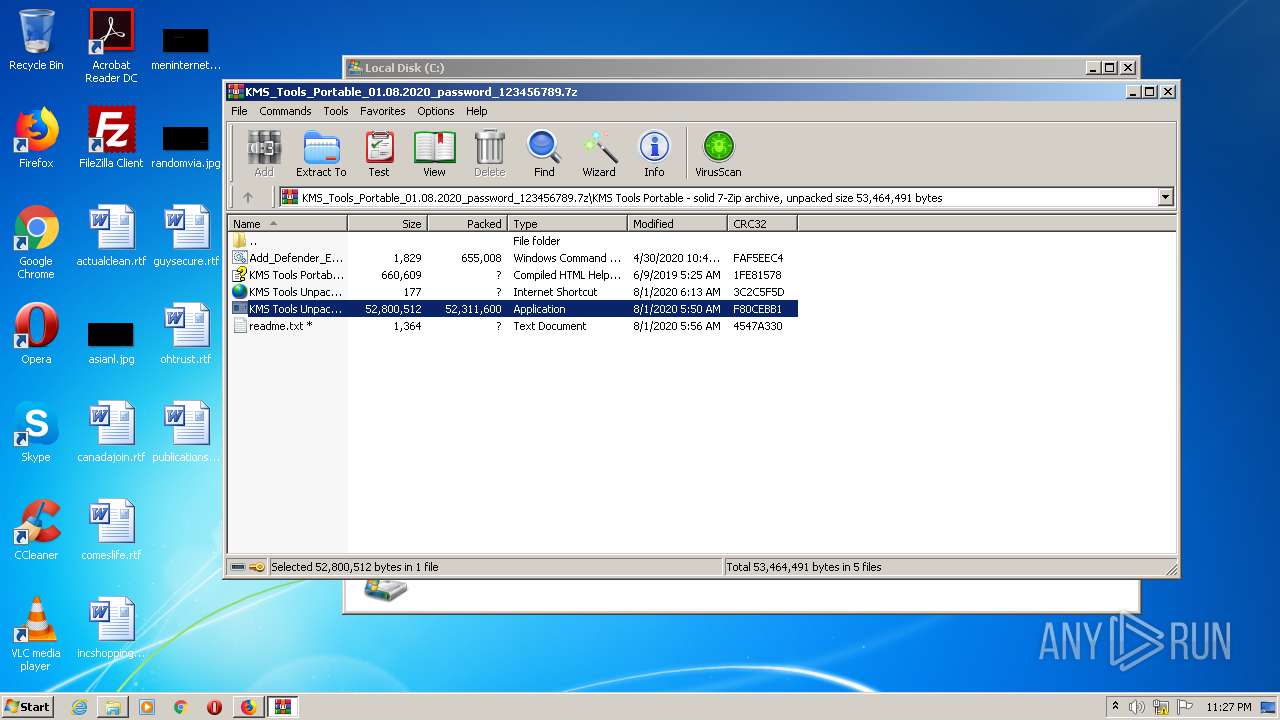The width and height of the screenshot is (1280, 720).
Task: Select KMS Tools Portab... HTML Help file
Action: pyautogui.click(x=513, y=275)
